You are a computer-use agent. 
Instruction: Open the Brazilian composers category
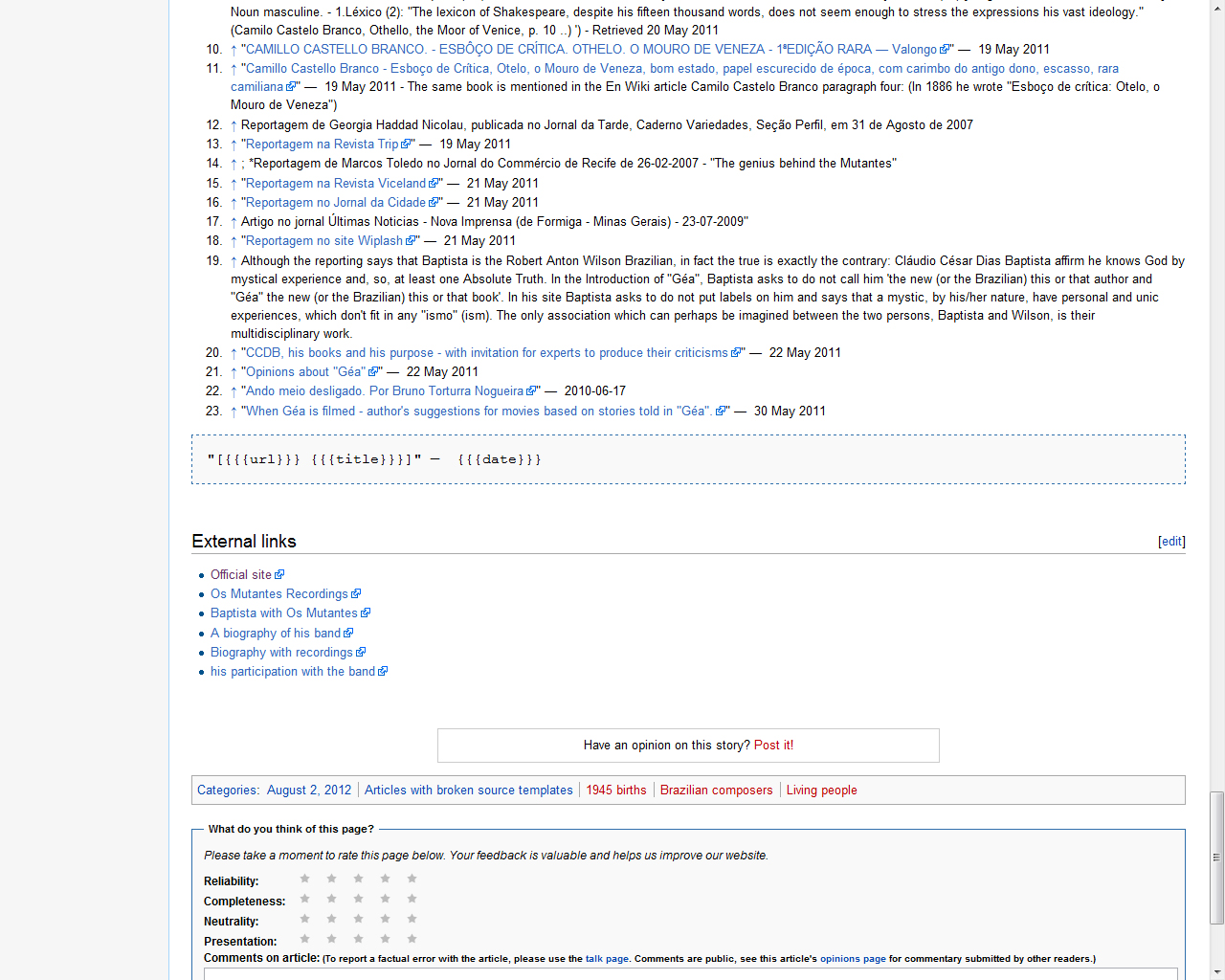pos(716,791)
